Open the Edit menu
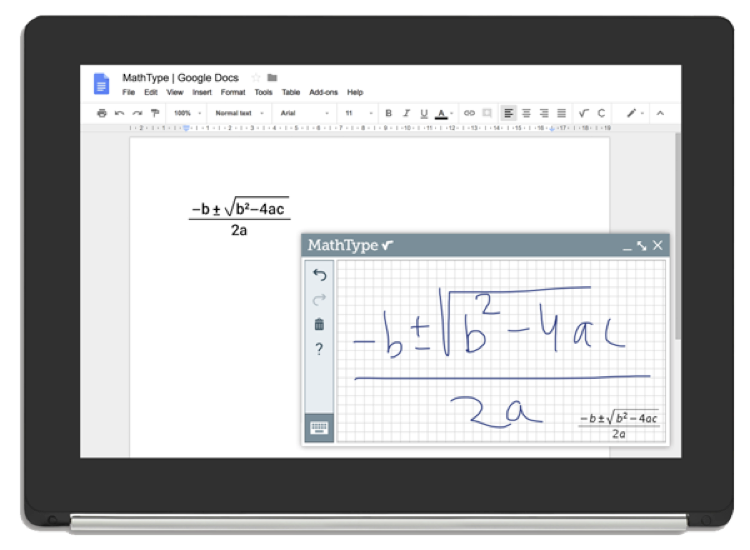Image resolution: width=750 pixels, height=550 pixels. point(151,92)
